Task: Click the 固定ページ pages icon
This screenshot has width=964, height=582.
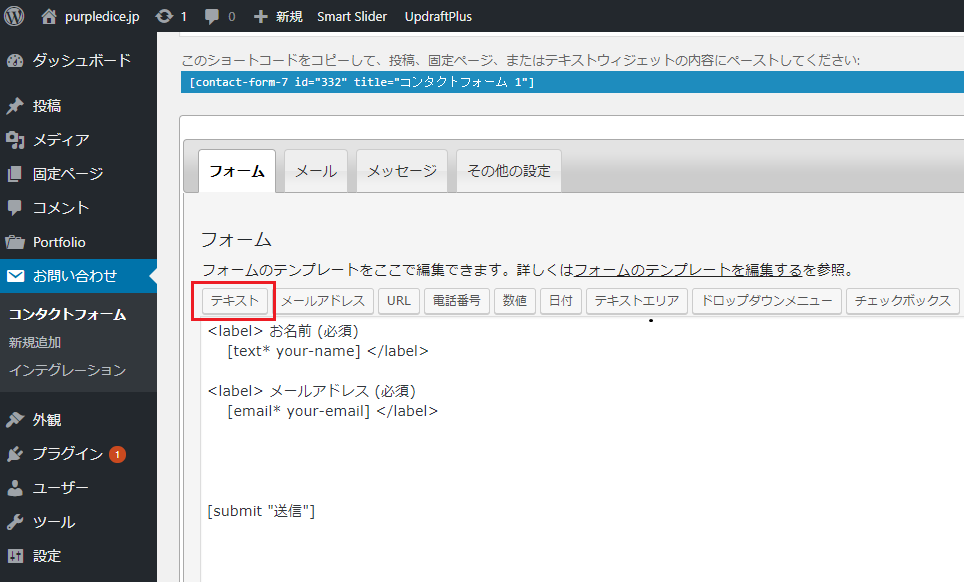Action: tap(15, 174)
